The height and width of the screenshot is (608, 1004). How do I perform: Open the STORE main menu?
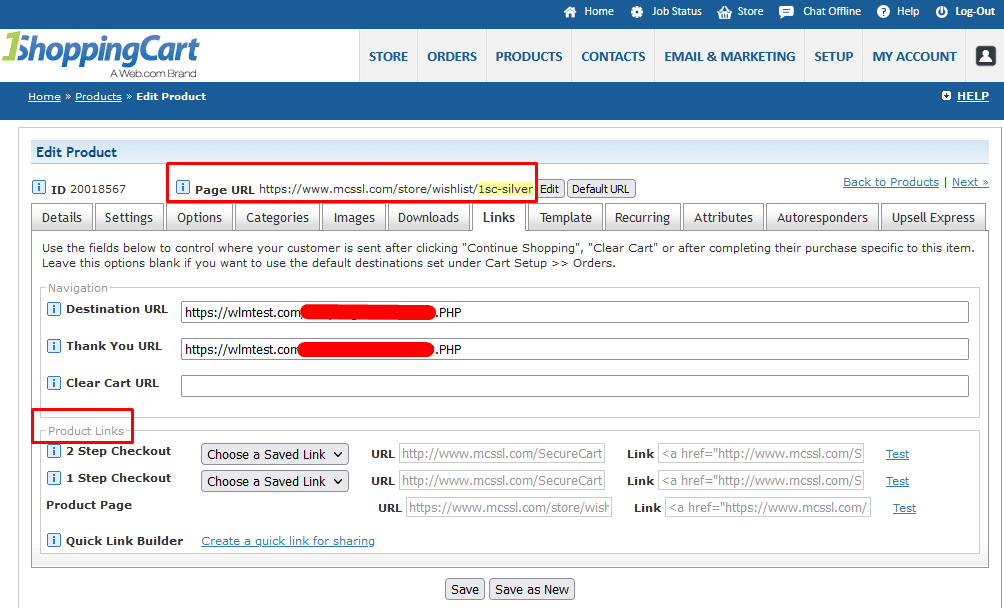[388, 56]
